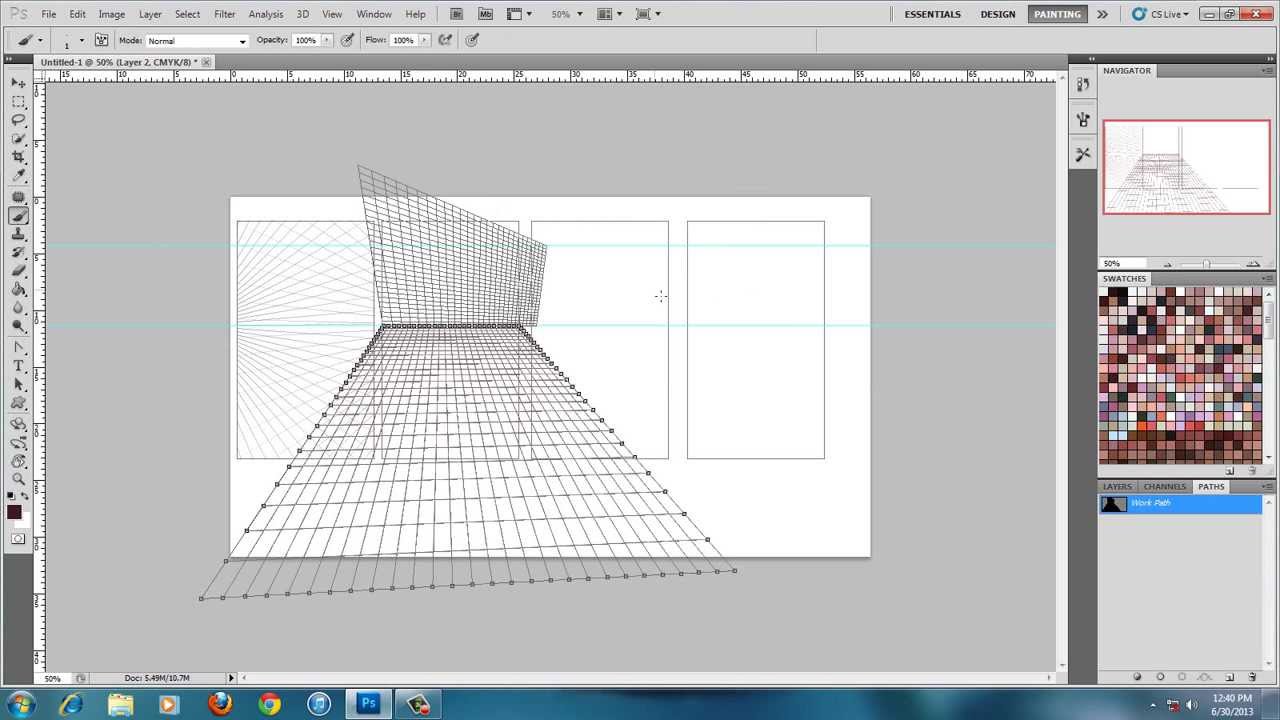Select the History Brush tool

18,252
